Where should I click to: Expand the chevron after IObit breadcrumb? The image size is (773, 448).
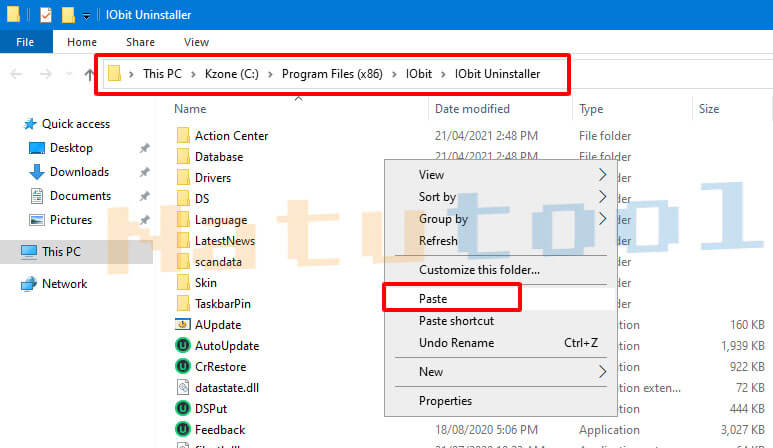(x=443, y=74)
